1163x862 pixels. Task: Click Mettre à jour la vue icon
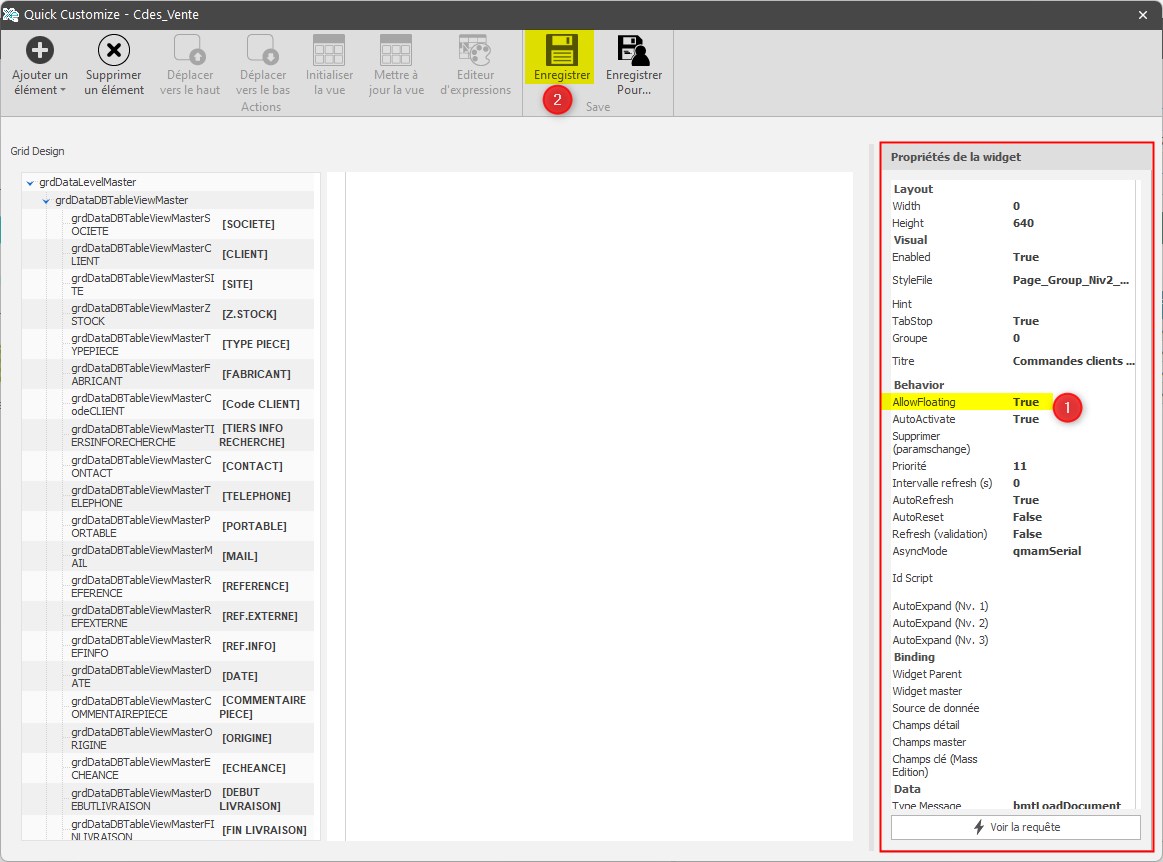(x=396, y=50)
